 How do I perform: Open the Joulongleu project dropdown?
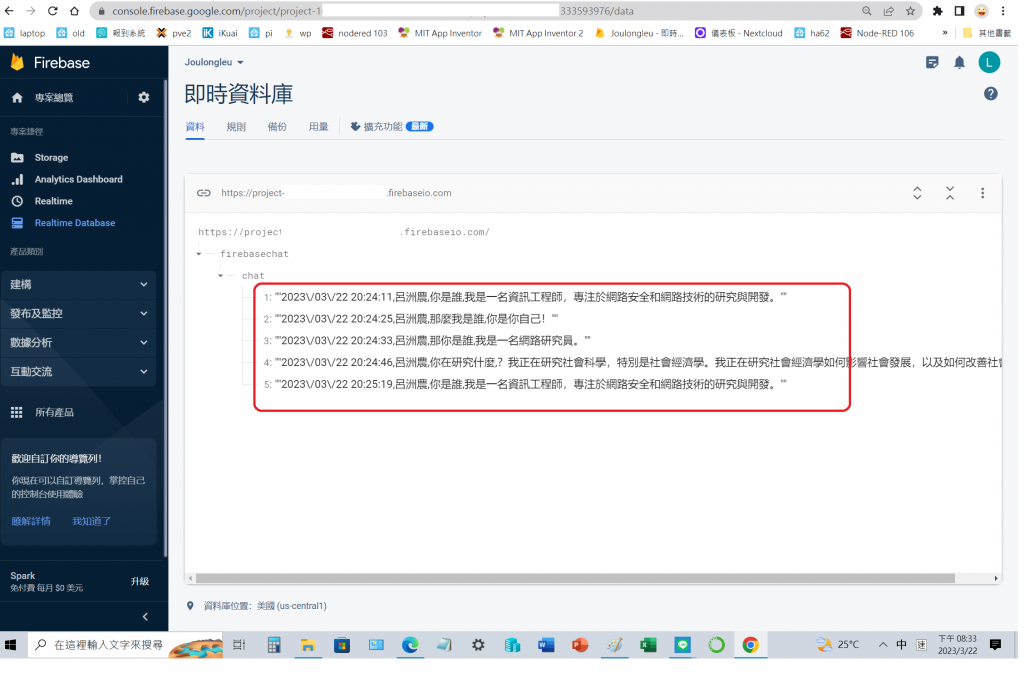214,62
